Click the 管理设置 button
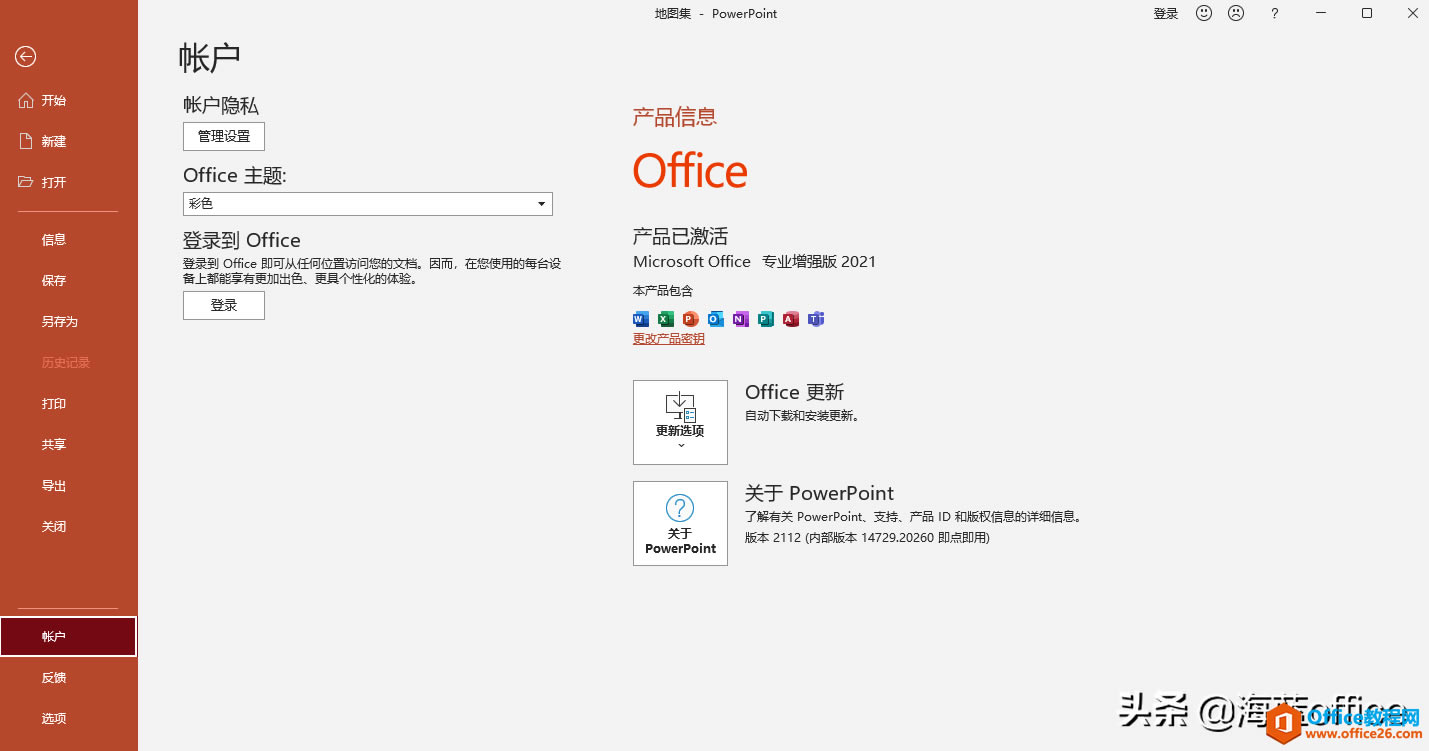The image size is (1429, 751). point(224,136)
